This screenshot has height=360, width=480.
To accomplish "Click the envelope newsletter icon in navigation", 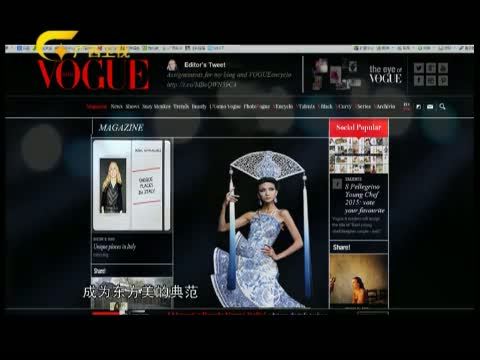I will [430, 107].
